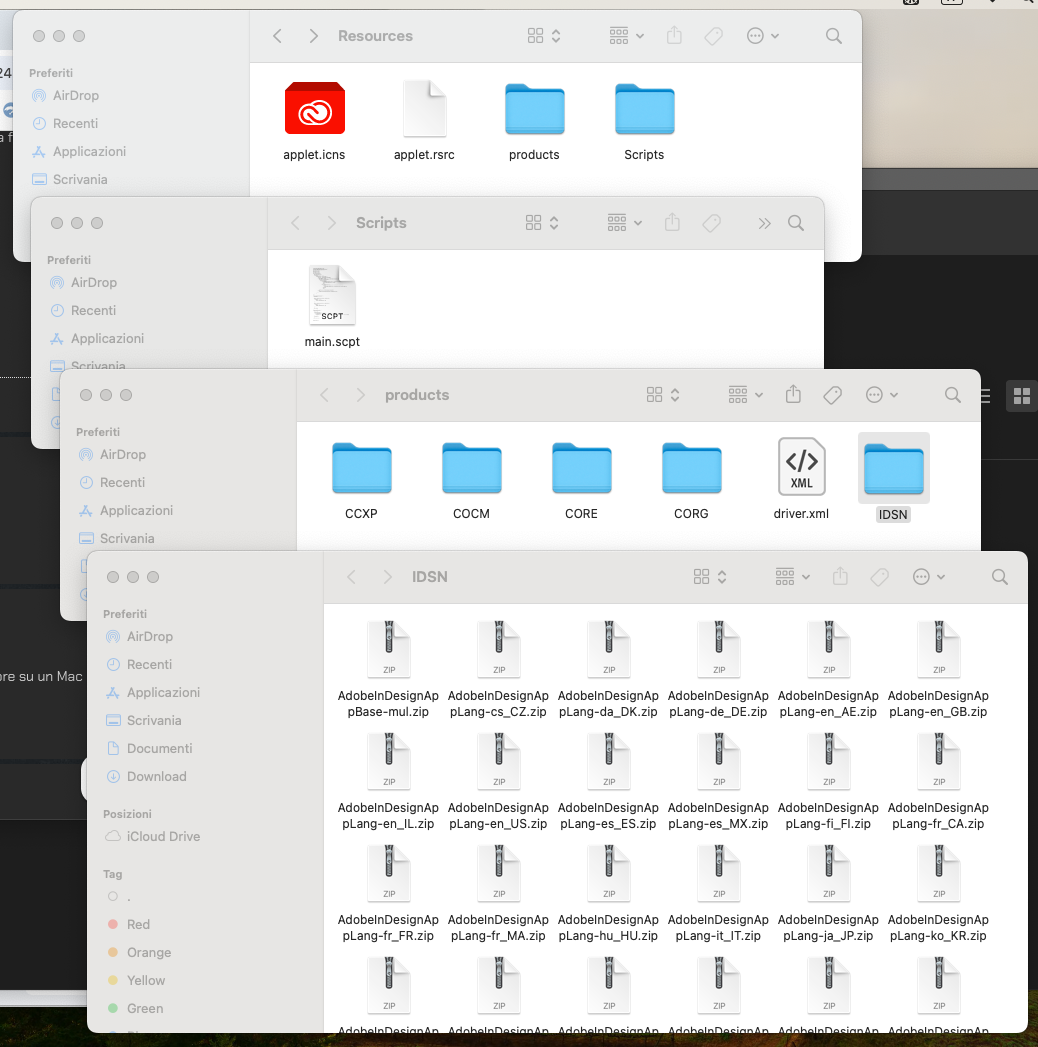Search in the Scripts window

796,223
